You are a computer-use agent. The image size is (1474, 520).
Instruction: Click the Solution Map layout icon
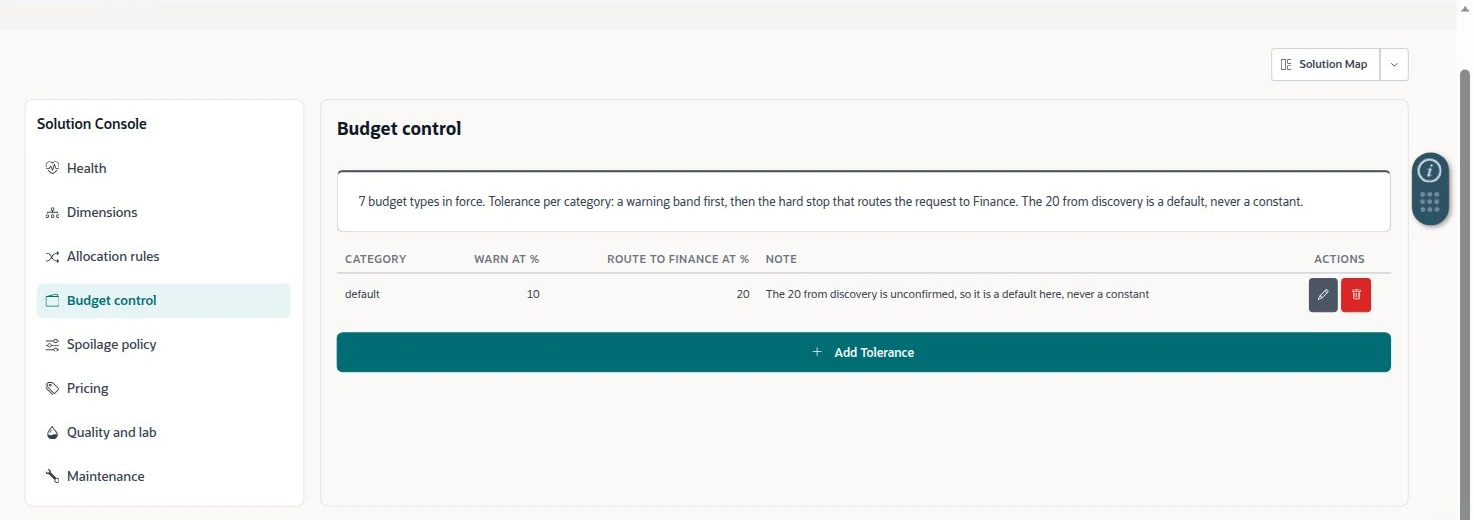1286,64
